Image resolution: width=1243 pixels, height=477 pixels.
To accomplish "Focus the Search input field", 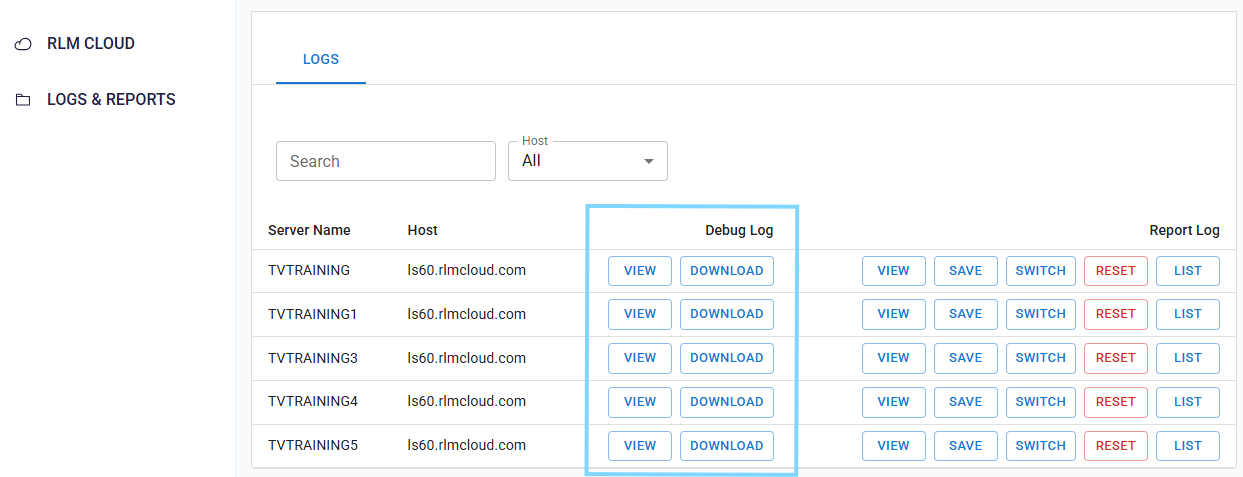I will (x=386, y=161).
